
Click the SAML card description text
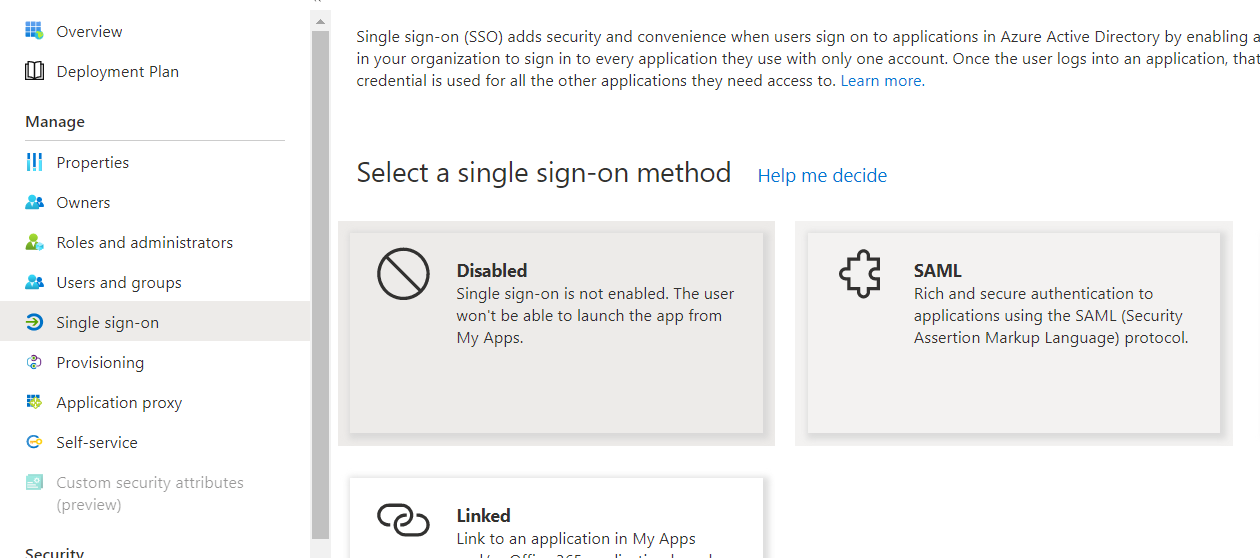pos(1051,316)
